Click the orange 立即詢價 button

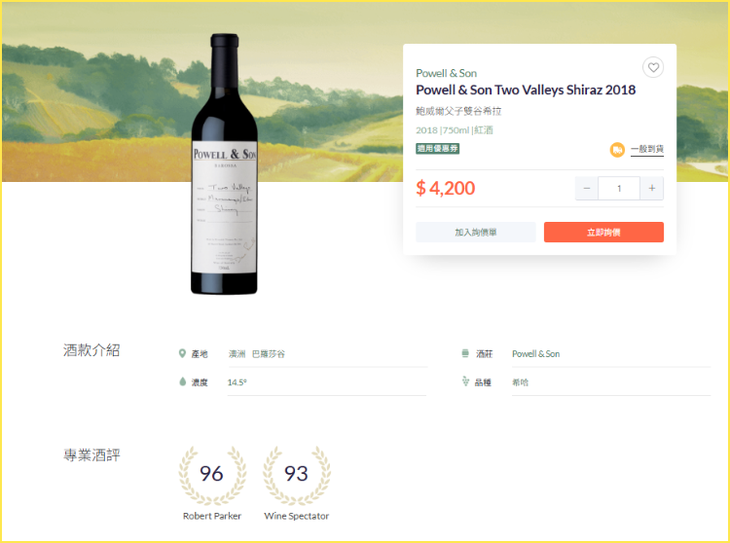click(x=603, y=232)
